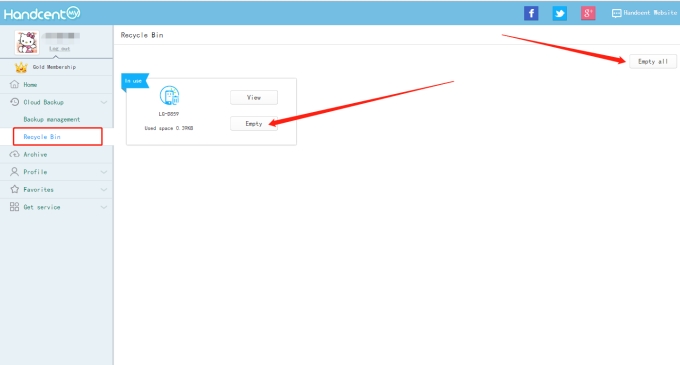The image size is (680, 365).
Task: Open the Get service menu item
Action: (42, 207)
